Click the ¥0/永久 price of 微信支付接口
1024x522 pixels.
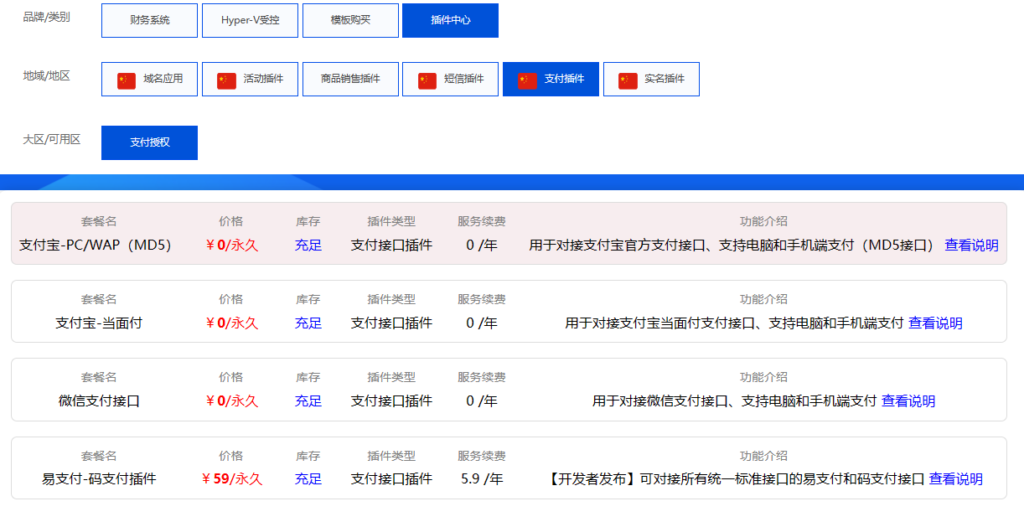click(232, 400)
